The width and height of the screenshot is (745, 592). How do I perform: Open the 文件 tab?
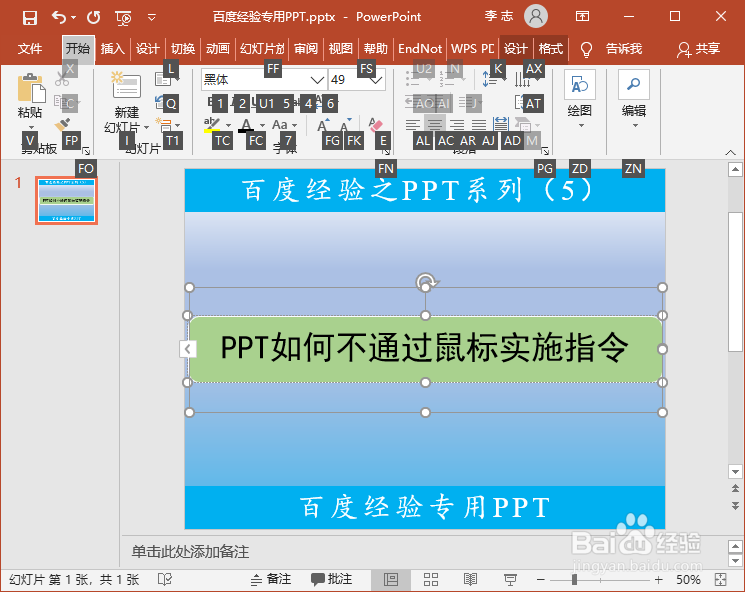[30, 48]
